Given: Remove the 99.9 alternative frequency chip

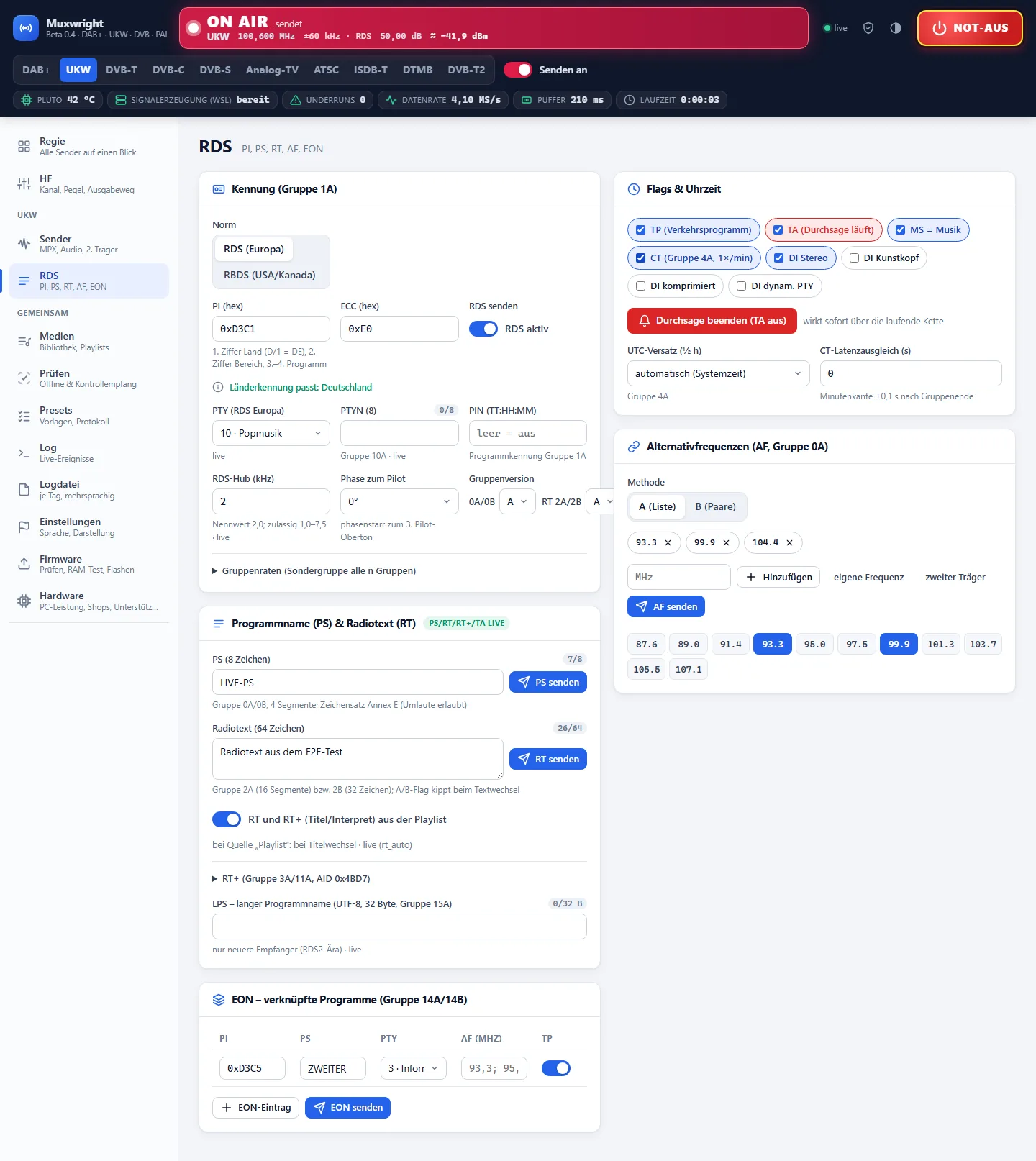Looking at the screenshot, I should [726, 543].
